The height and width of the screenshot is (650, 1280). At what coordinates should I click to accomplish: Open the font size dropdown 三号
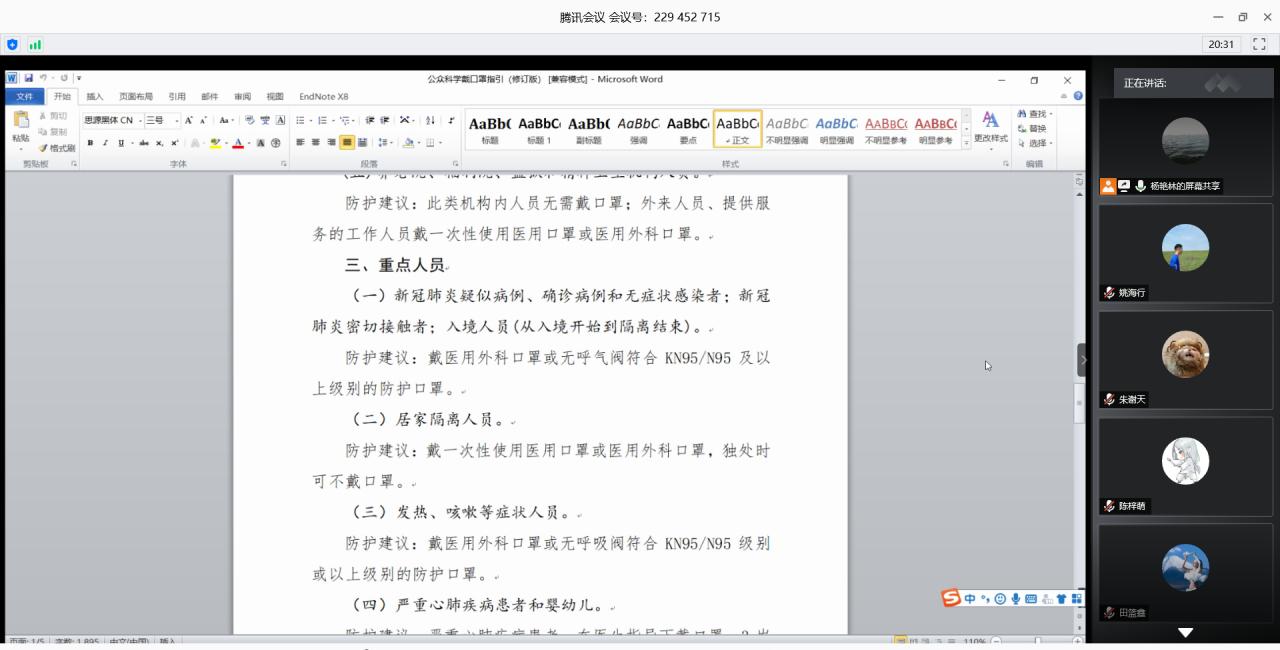[x=162, y=120]
